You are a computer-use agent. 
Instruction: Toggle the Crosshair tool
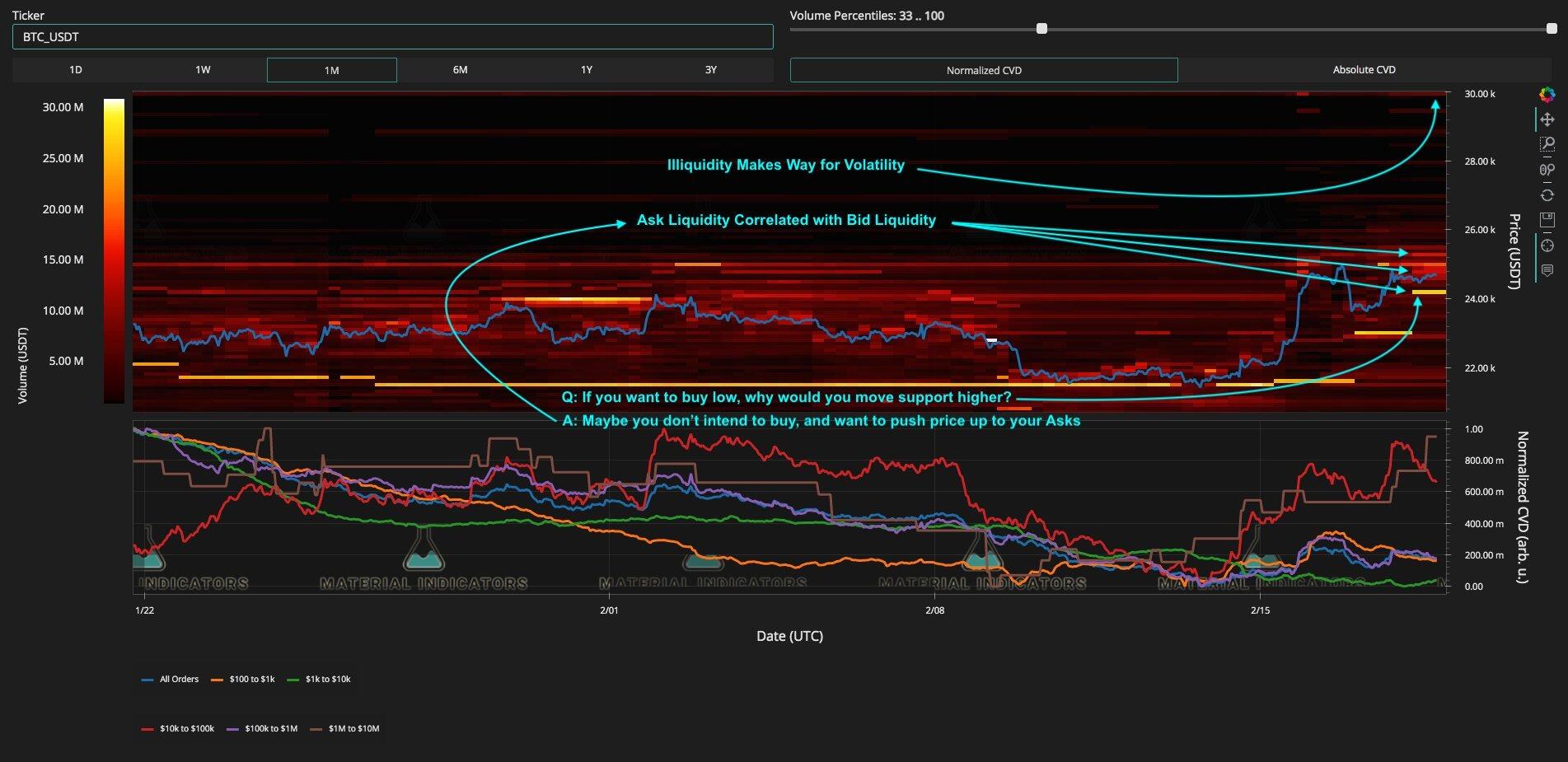[1547, 245]
